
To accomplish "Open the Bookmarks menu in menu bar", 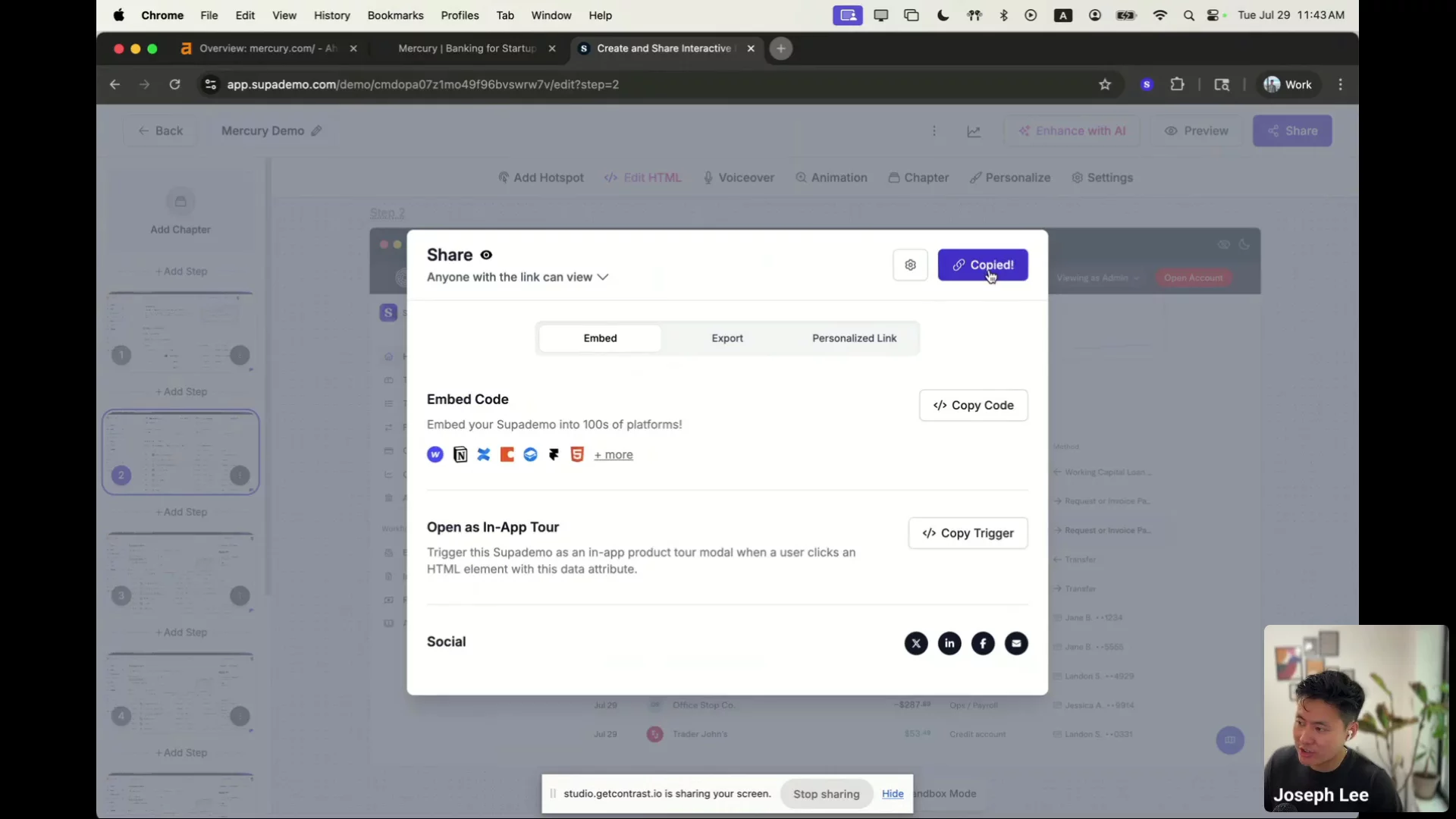I will tap(395, 15).
